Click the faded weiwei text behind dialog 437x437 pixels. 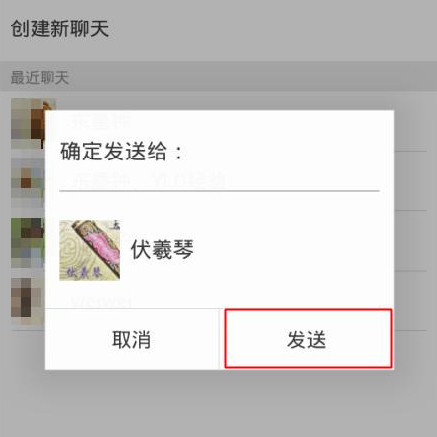pos(101,302)
